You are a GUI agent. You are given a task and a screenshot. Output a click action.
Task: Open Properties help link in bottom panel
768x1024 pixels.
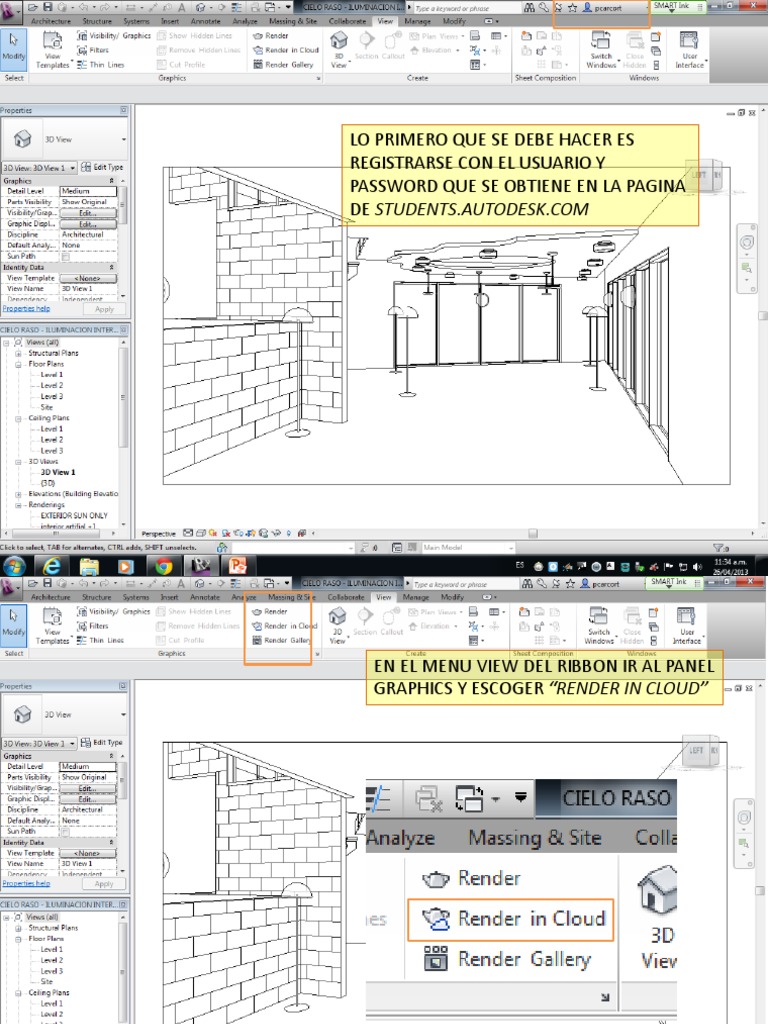[x=26, y=884]
